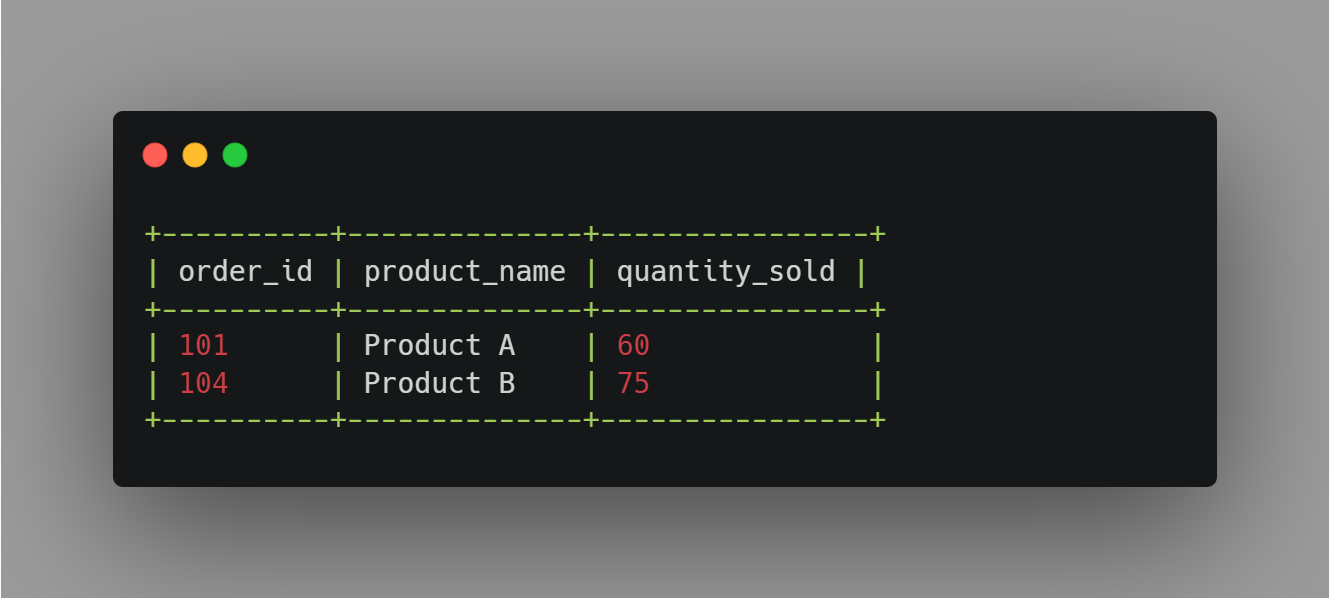Click the green pipe ending the 101 row
This screenshot has width=1330, height=598.
[877, 346]
